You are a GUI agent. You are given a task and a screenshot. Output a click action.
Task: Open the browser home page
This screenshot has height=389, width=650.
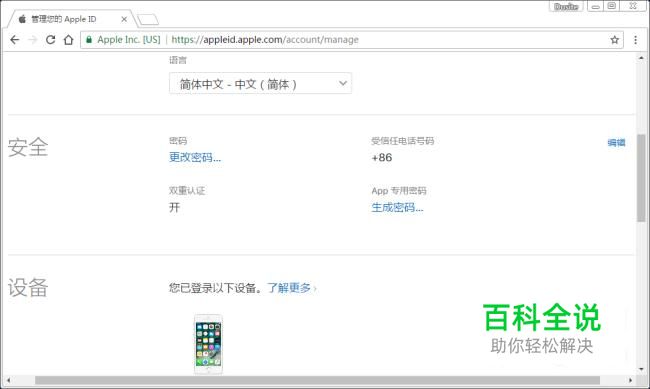68,40
